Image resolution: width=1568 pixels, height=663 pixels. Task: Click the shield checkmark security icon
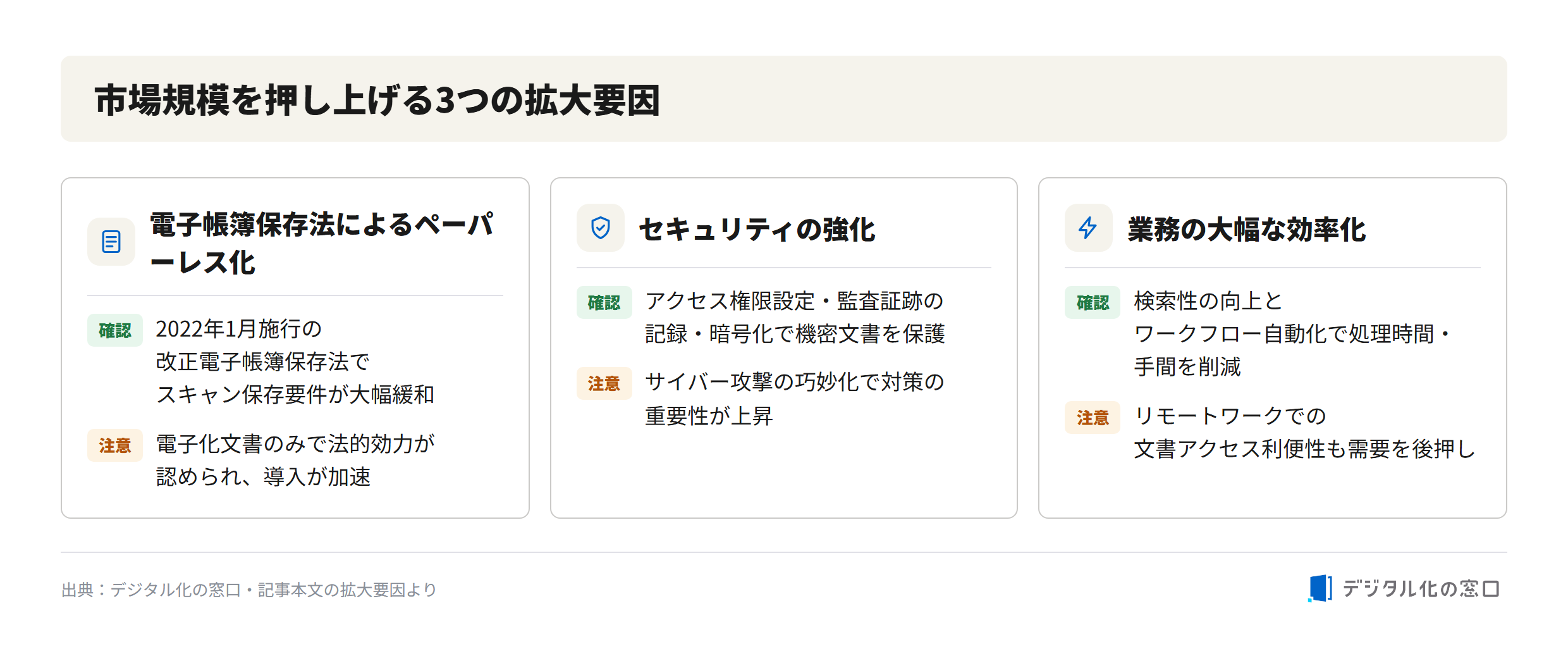pyautogui.click(x=600, y=228)
